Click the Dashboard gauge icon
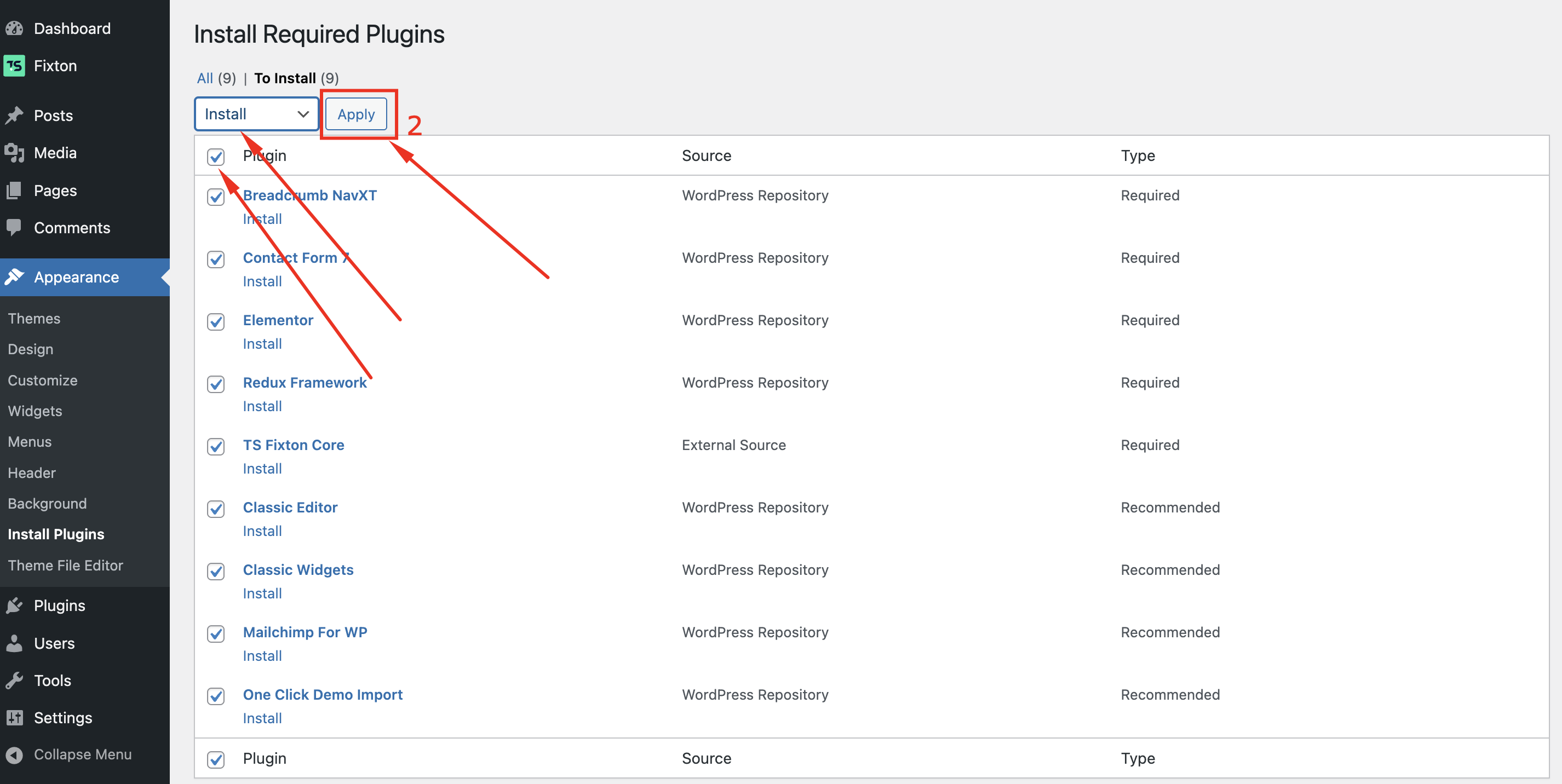Image resolution: width=1562 pixels, height=784 pixels. click(x=15, y=28)
